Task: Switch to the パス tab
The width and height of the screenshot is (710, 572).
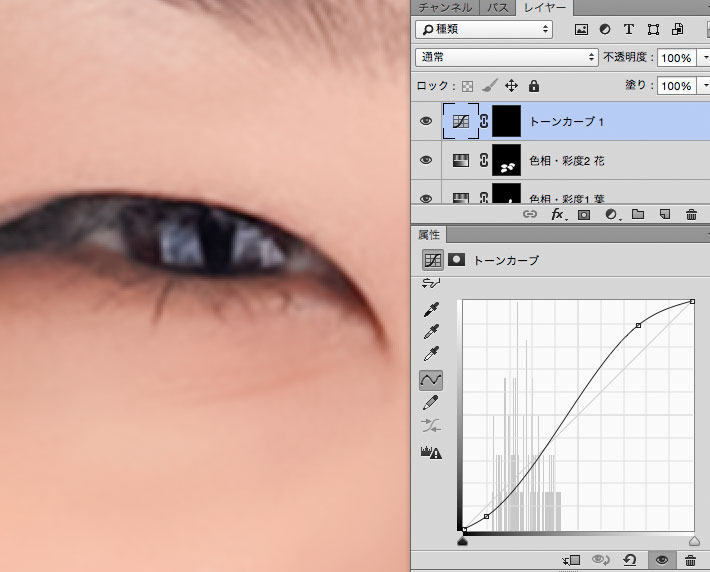Action: (496, 8)
